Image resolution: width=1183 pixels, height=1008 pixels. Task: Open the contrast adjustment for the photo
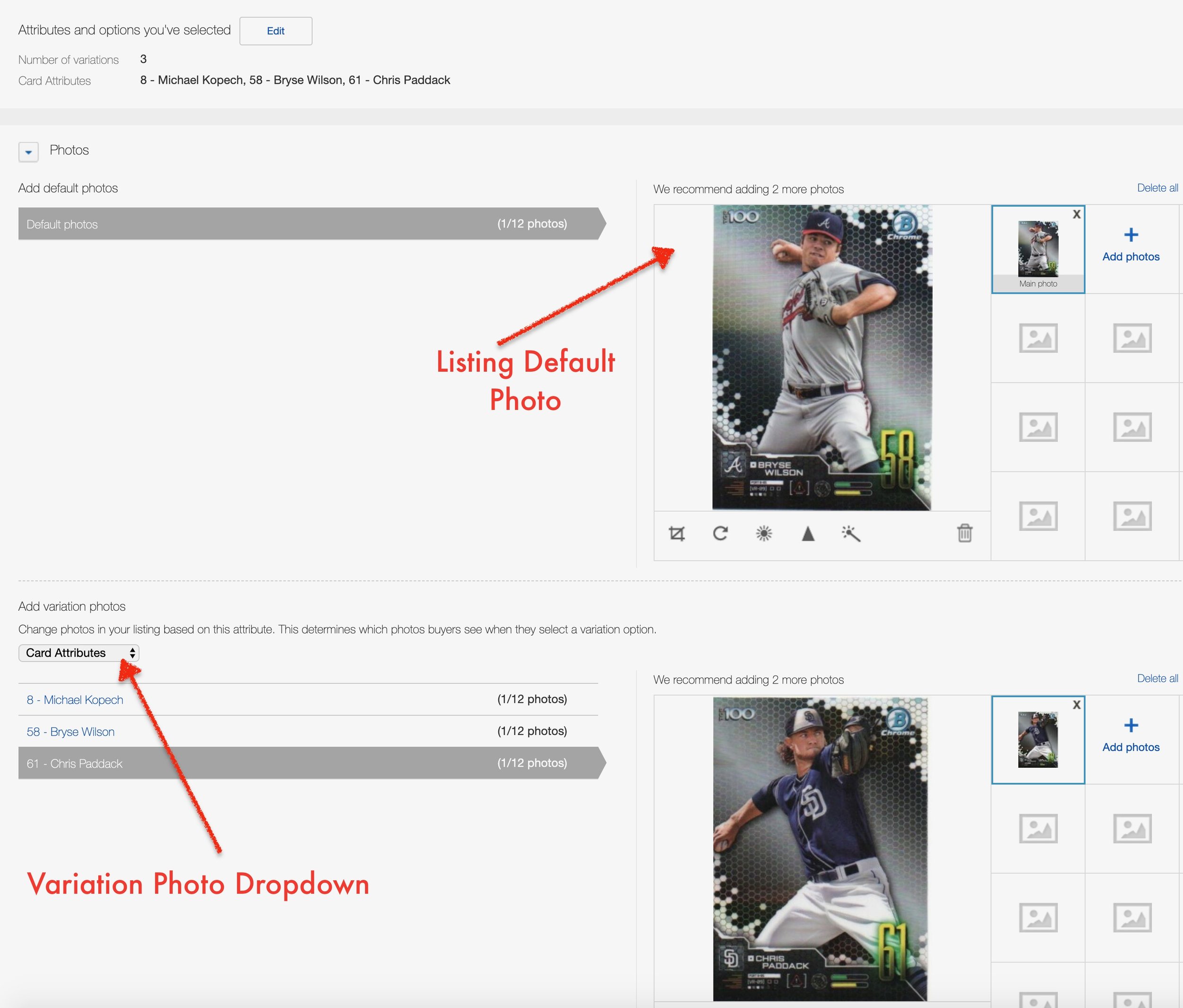click(x=808, y=534)
